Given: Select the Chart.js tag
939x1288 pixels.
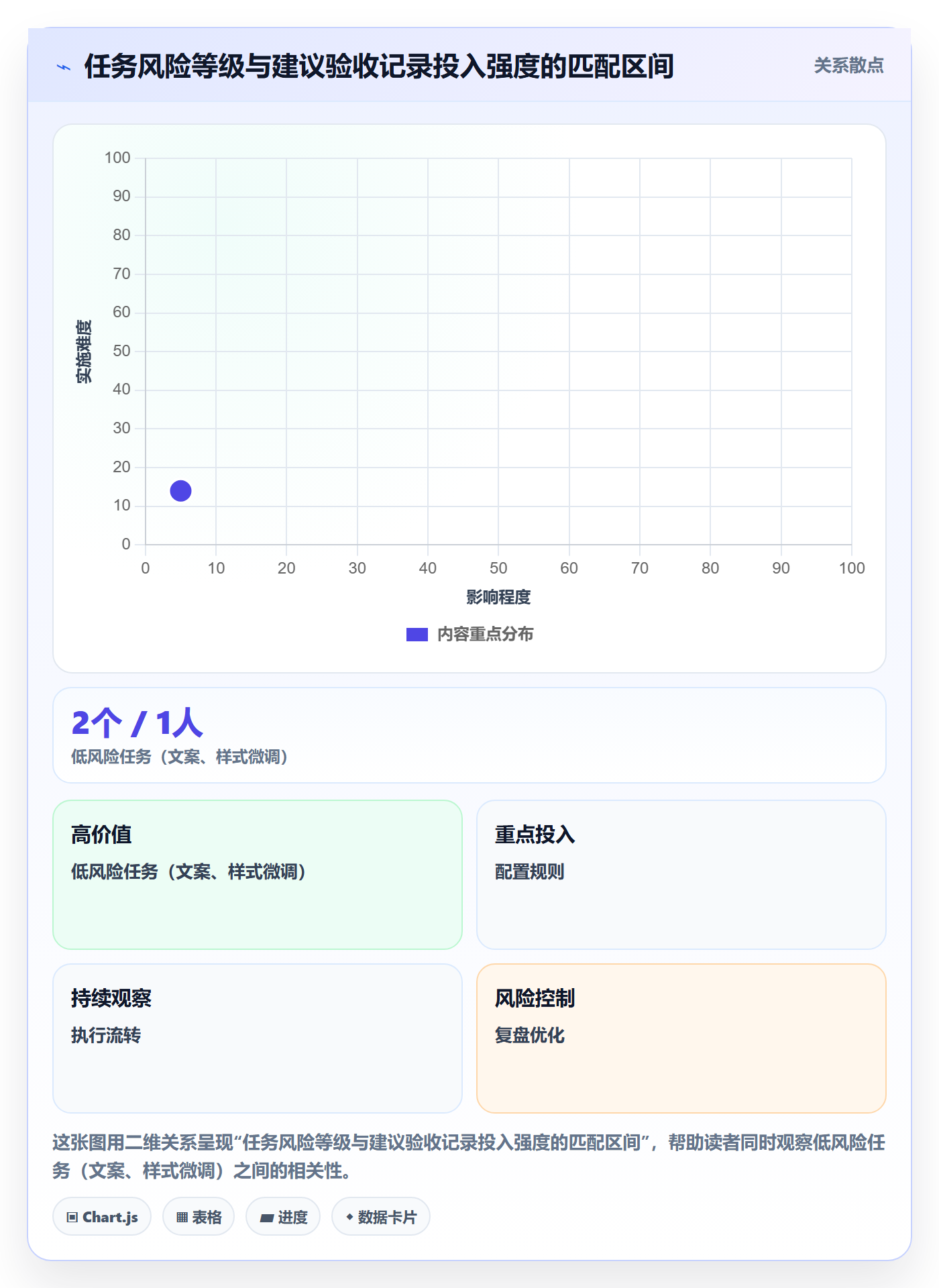Looking at the screenshot, I should coord(102,1217).
